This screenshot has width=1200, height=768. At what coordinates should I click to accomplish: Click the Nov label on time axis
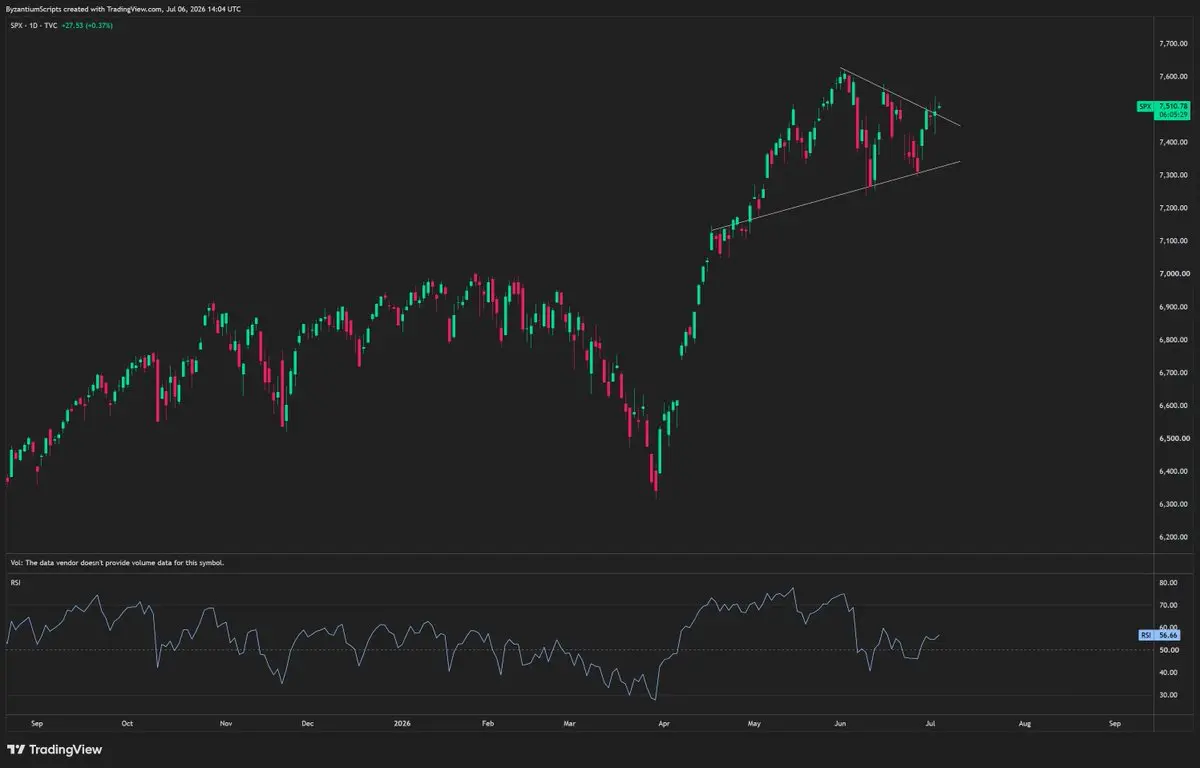[226, 722]
